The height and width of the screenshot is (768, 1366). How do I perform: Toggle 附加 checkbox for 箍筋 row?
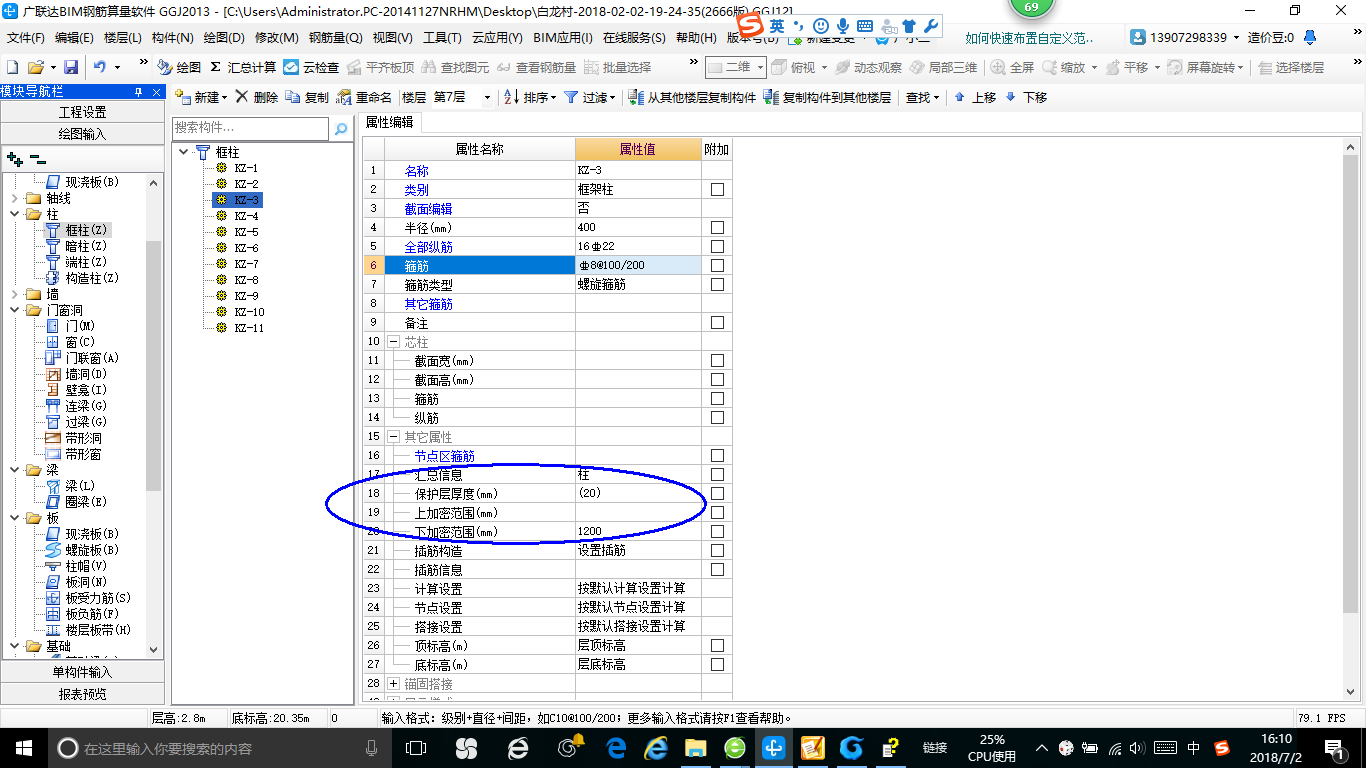click(x=717, y=266)
